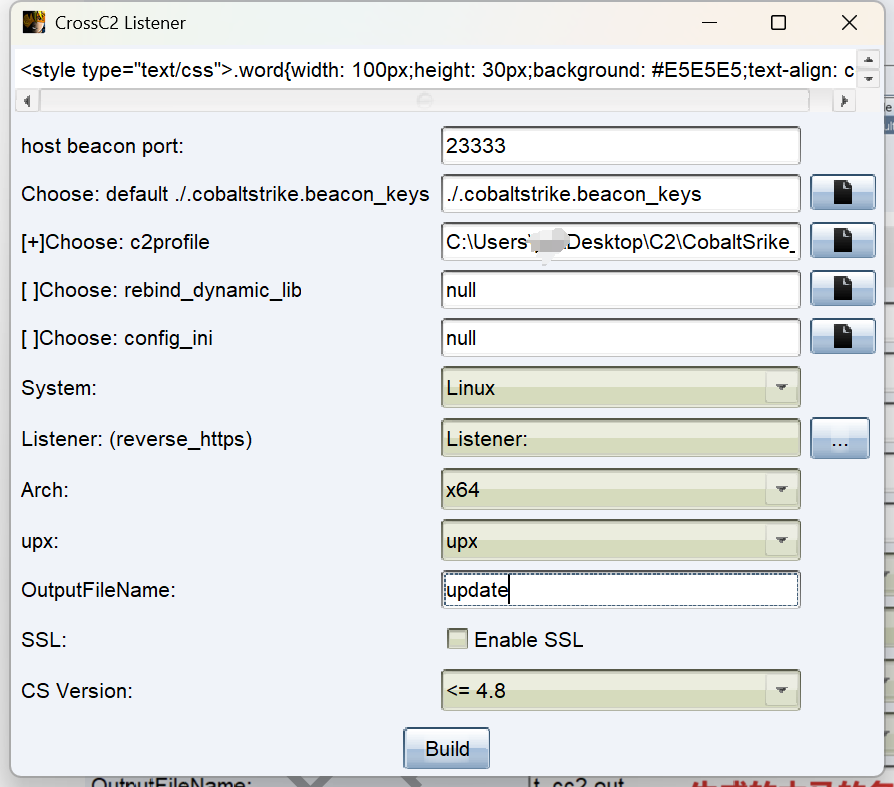Viewport: 894px width, 787px height.
Task: Click the rebind_dynamic_lib input field
Action: (621, 289)
